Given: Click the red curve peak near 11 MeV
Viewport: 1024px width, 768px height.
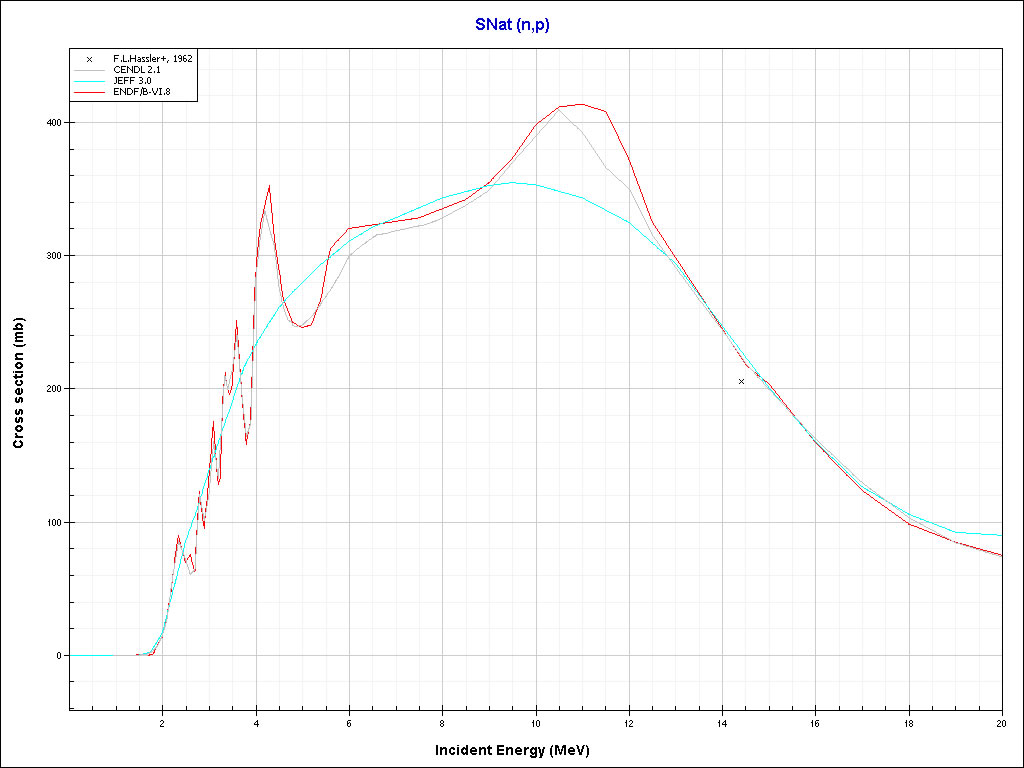Looking at the screenshot, I should [x=581, y=104].
